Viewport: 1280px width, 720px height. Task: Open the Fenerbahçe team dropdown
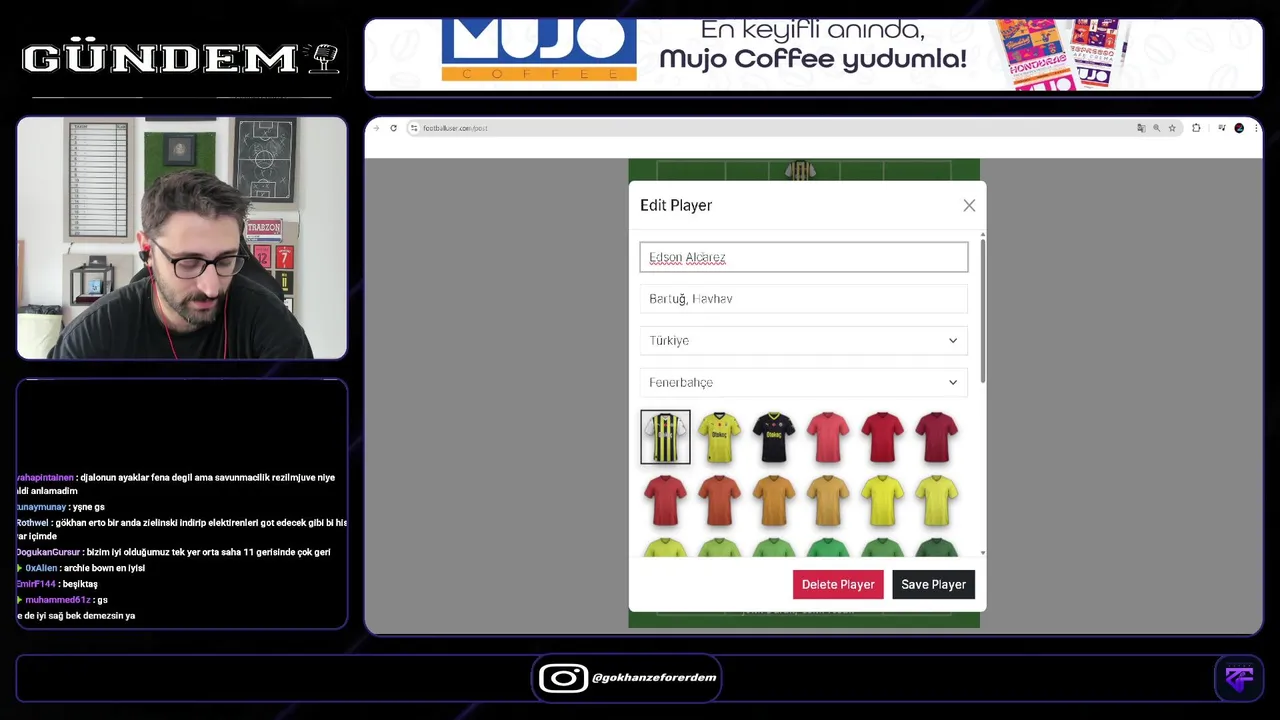804,383
